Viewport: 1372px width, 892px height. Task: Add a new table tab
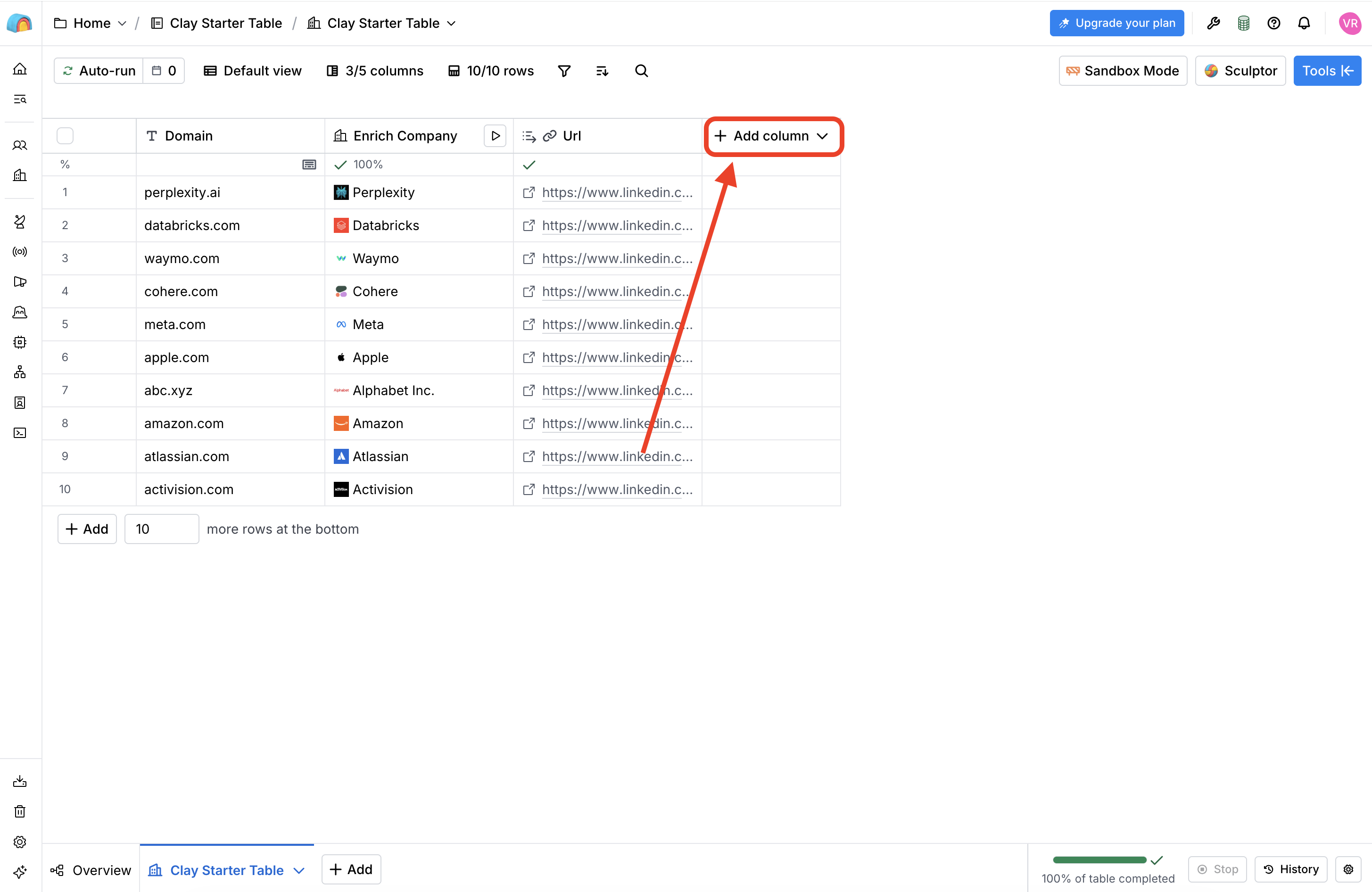(351, 869)
